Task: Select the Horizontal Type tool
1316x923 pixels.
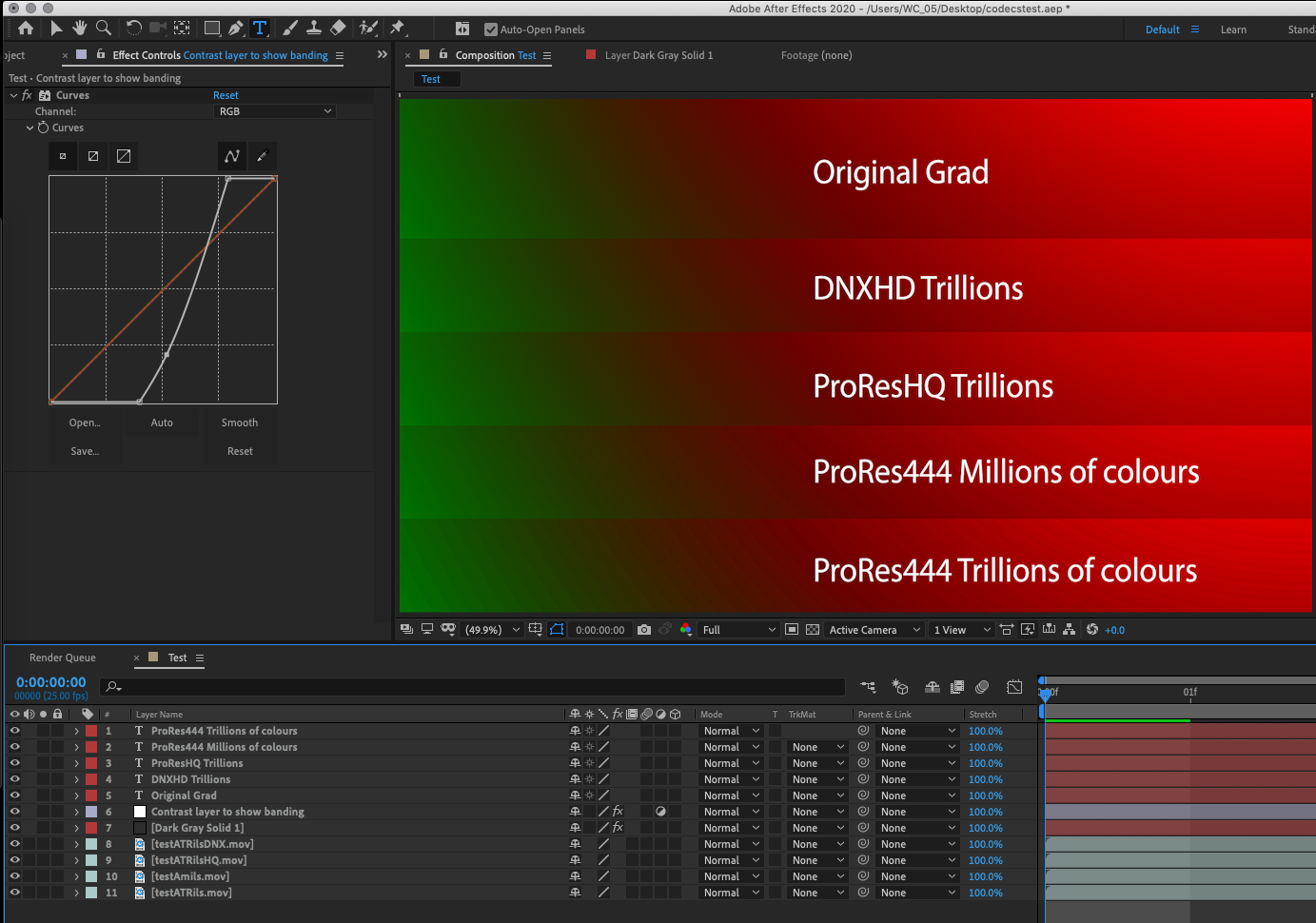Action: pyautogui.click(x=259, y=28)
